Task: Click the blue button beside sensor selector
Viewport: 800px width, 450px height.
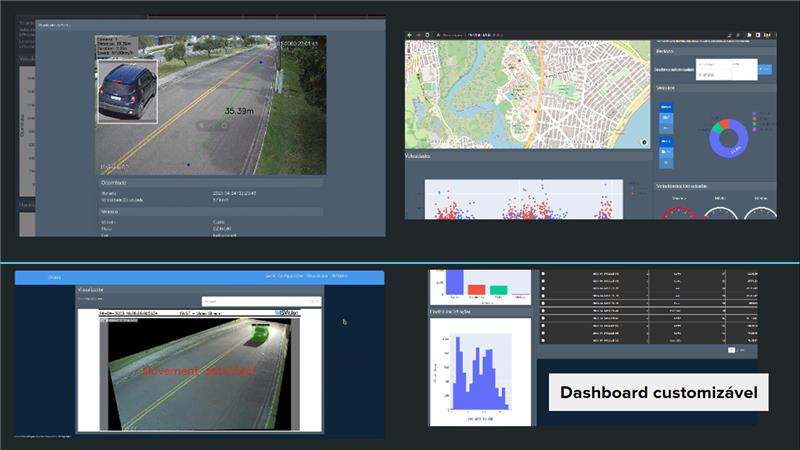Action: click(765, 69)
